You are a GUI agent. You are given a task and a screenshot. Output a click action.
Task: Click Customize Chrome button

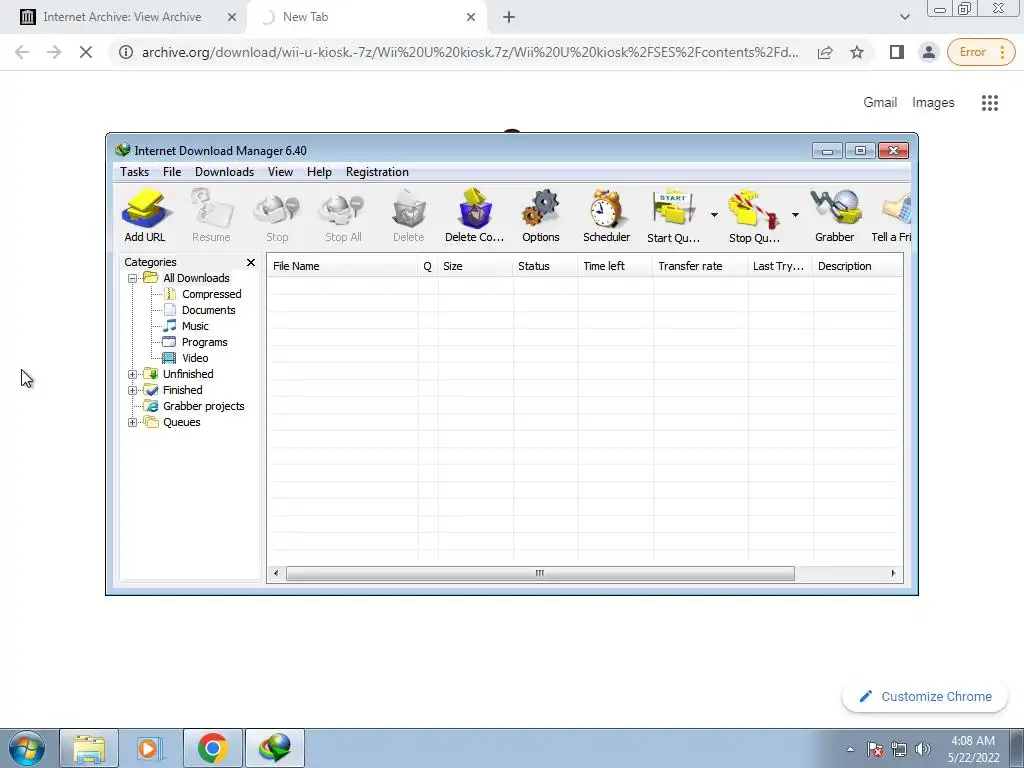(925, 697)
